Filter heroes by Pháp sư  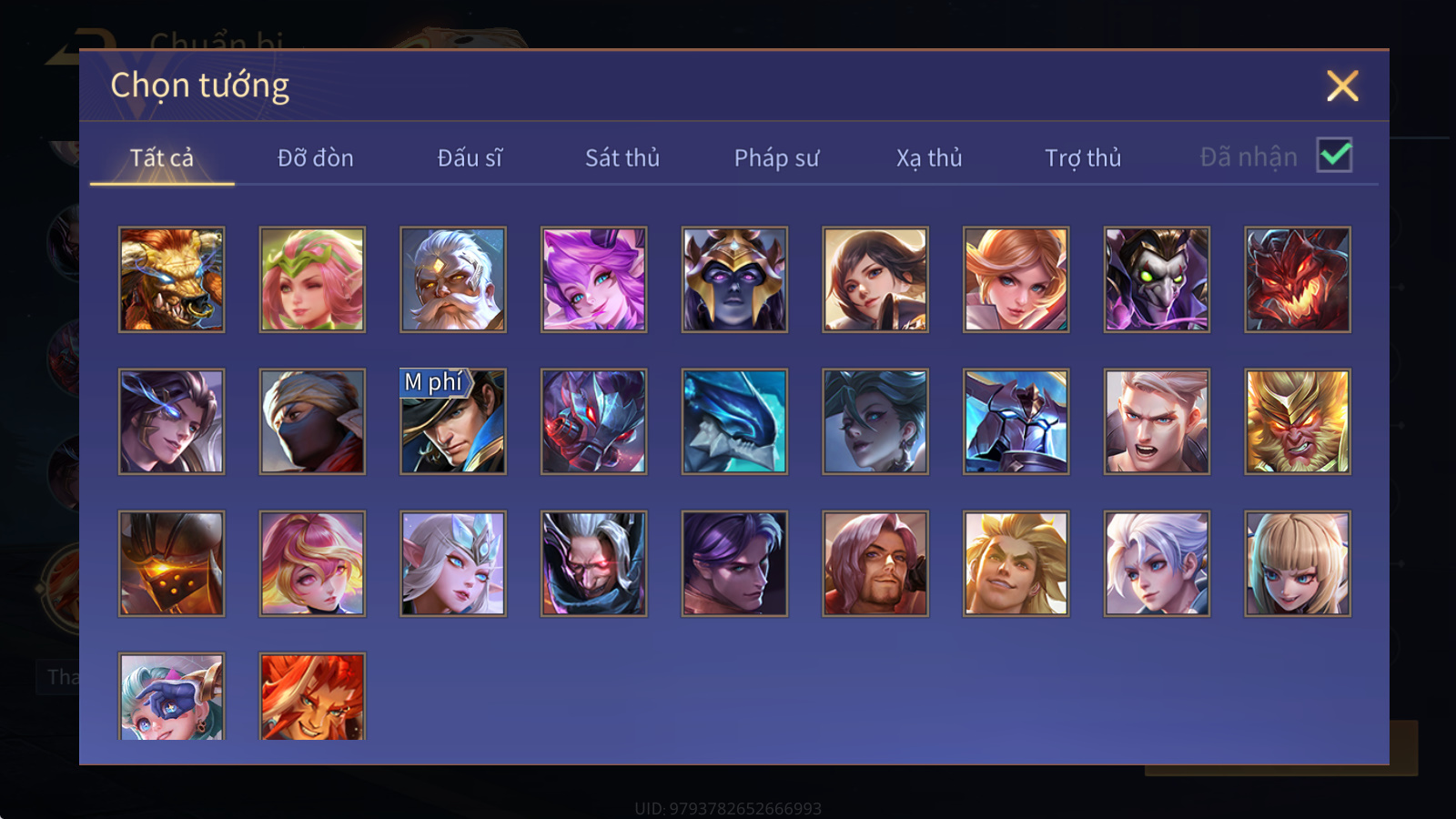tap(776, 158)
